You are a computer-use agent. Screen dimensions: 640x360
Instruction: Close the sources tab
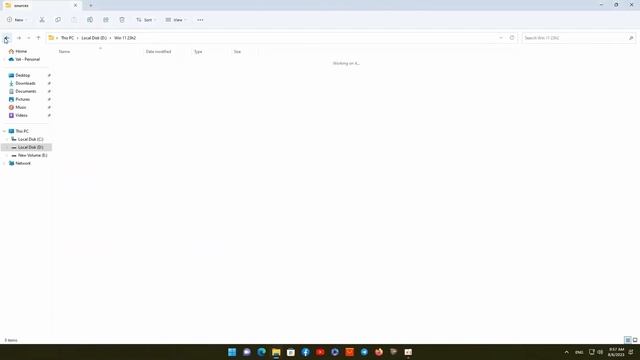pyautogui.click(x=75, y=6)
